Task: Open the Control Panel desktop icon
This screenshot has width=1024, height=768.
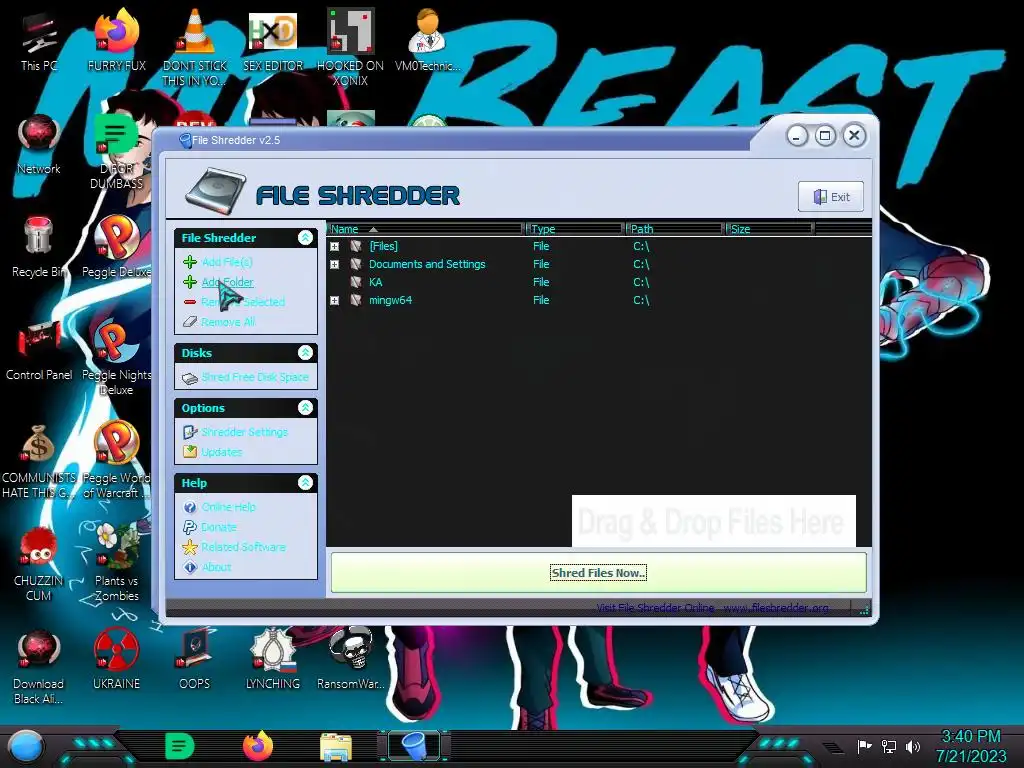Action: point(39,351)
